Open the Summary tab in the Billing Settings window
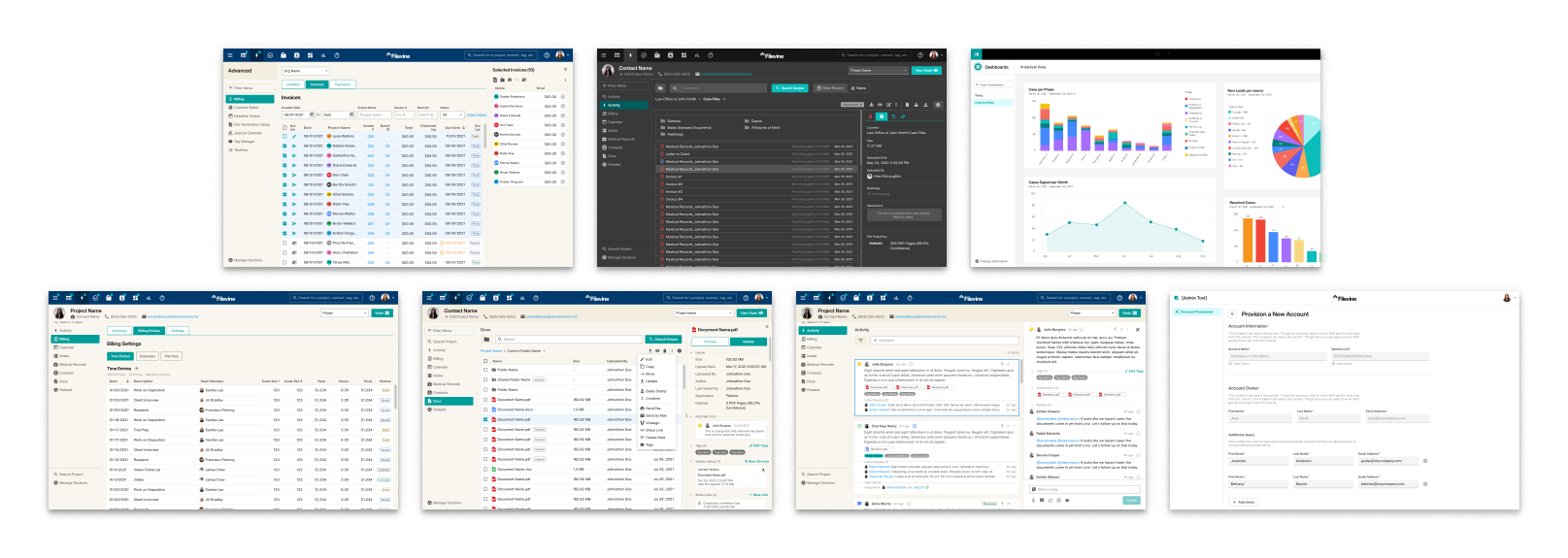The height and width of the screenshot is (558, 1568). pyautogui.click(x=119, y=331)
